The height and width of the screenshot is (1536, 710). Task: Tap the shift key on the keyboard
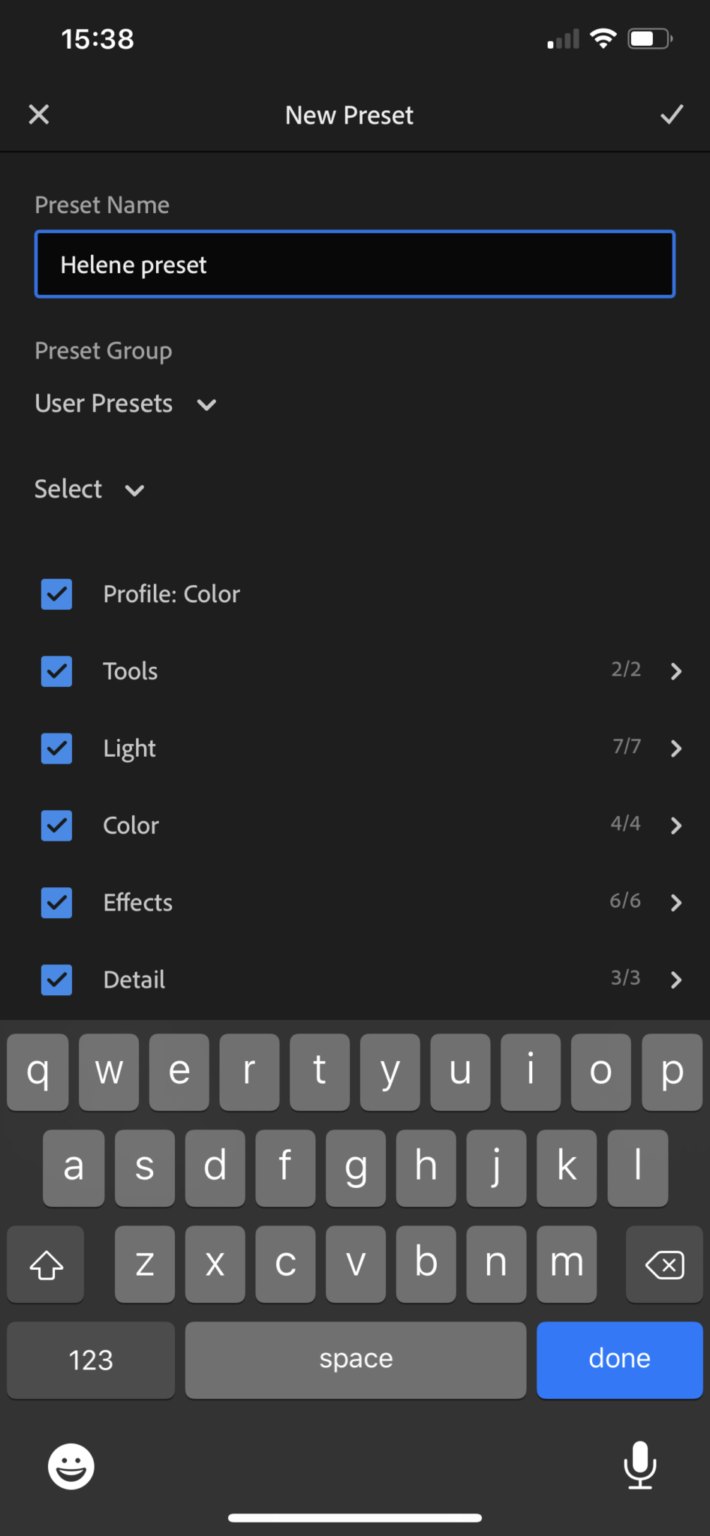(x=45, y=1264)
